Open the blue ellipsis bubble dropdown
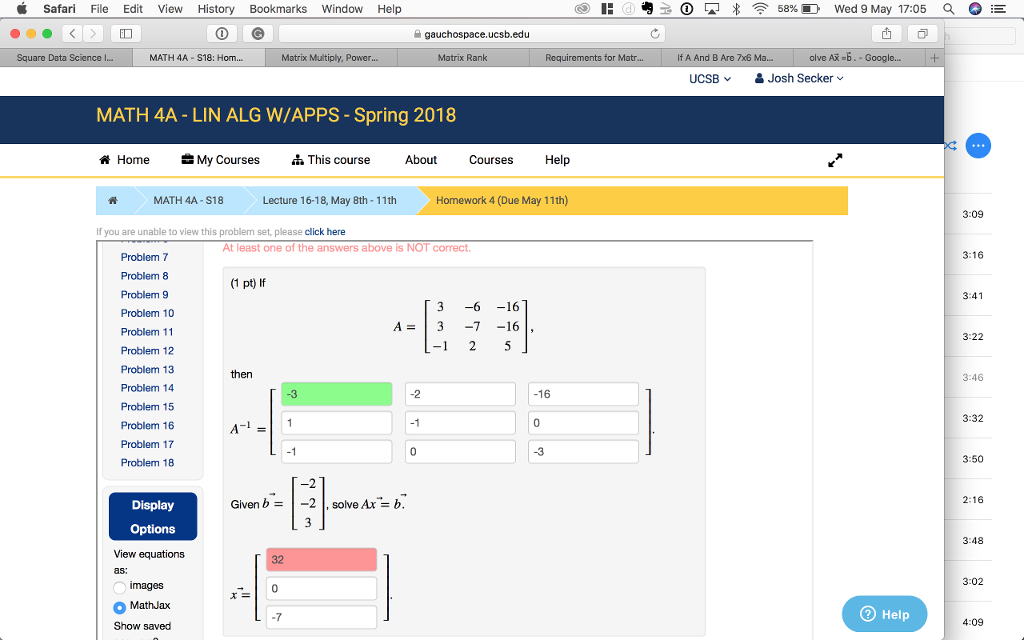This screenshot has height=640, width=1024. coord(978,146)
